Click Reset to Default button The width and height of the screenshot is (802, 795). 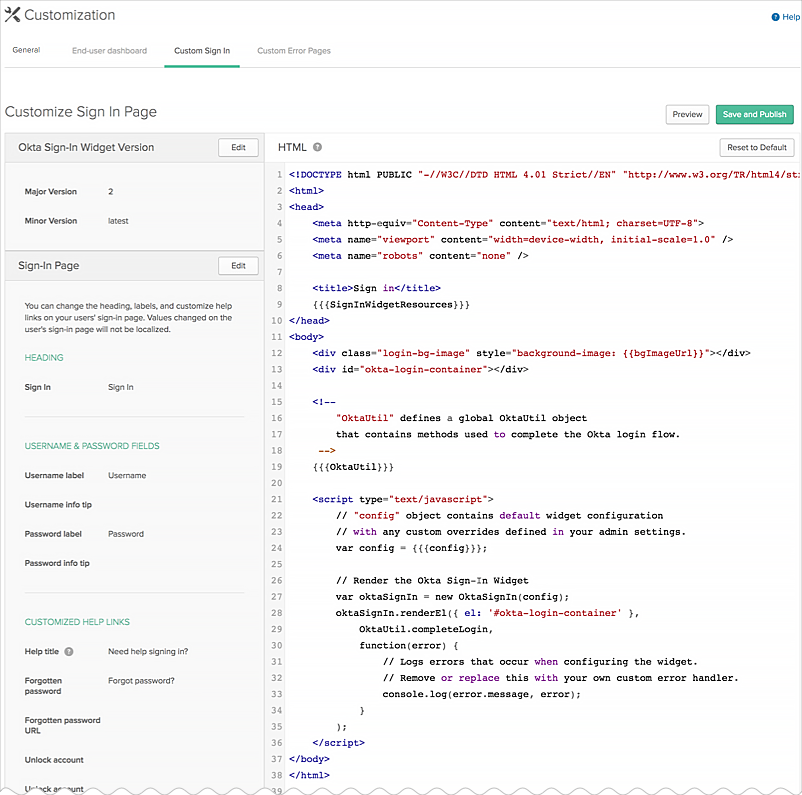[x=757, y=148]
